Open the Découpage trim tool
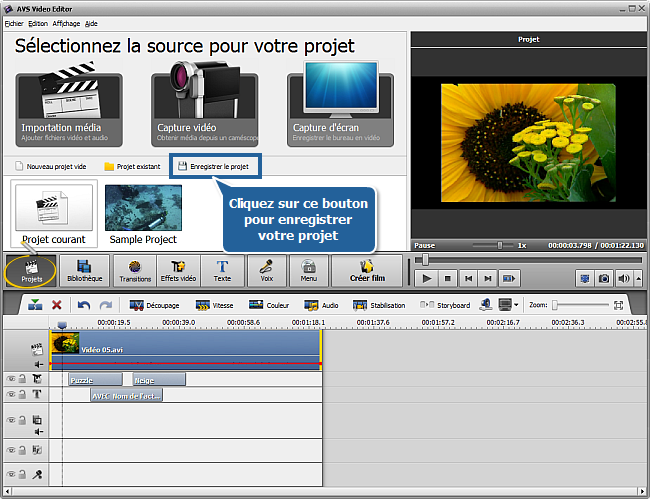Viewport: 650px width, 499px height. click(154, 305)
